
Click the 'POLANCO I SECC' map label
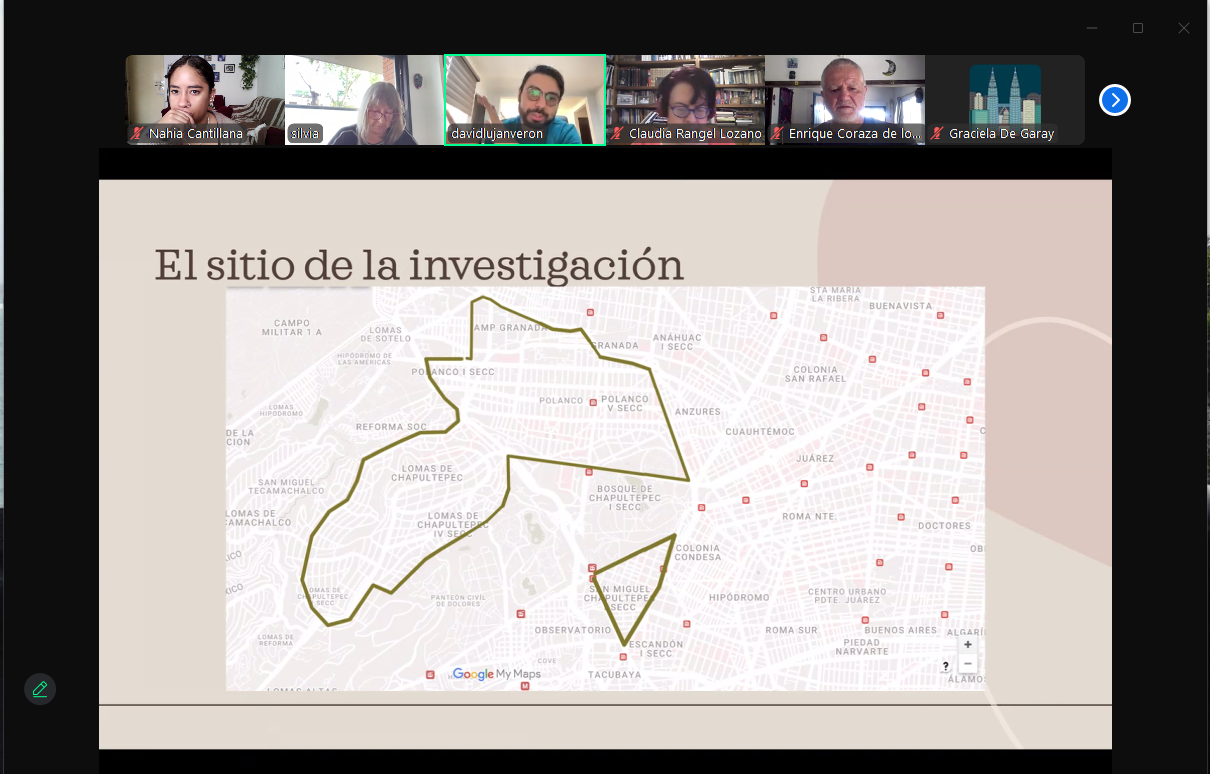click(453, 372)
